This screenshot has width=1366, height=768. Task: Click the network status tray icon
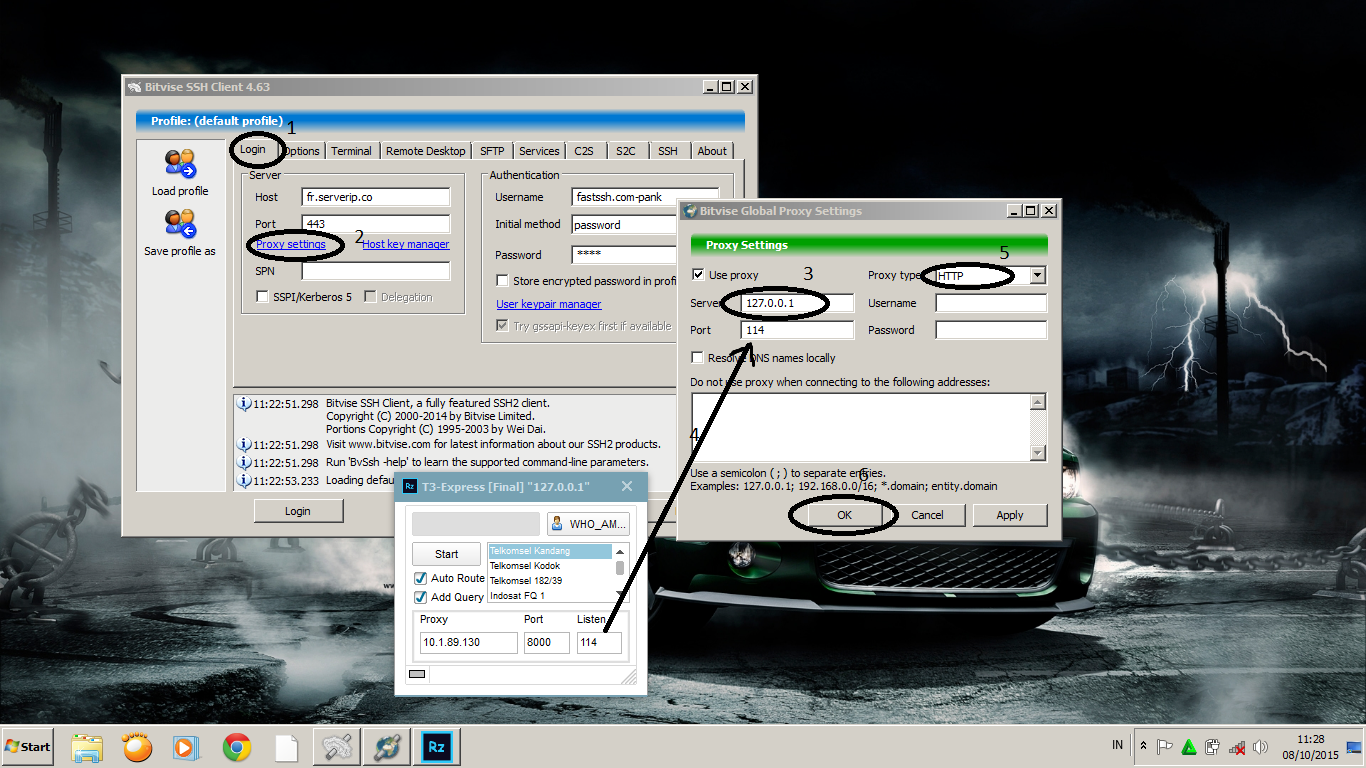pyautogui.click(x=1237, y=746)
